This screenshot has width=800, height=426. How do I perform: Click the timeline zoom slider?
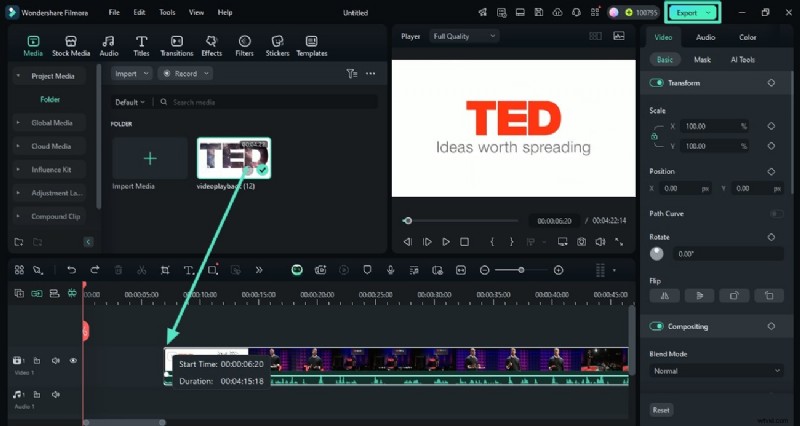coord(521,270)
